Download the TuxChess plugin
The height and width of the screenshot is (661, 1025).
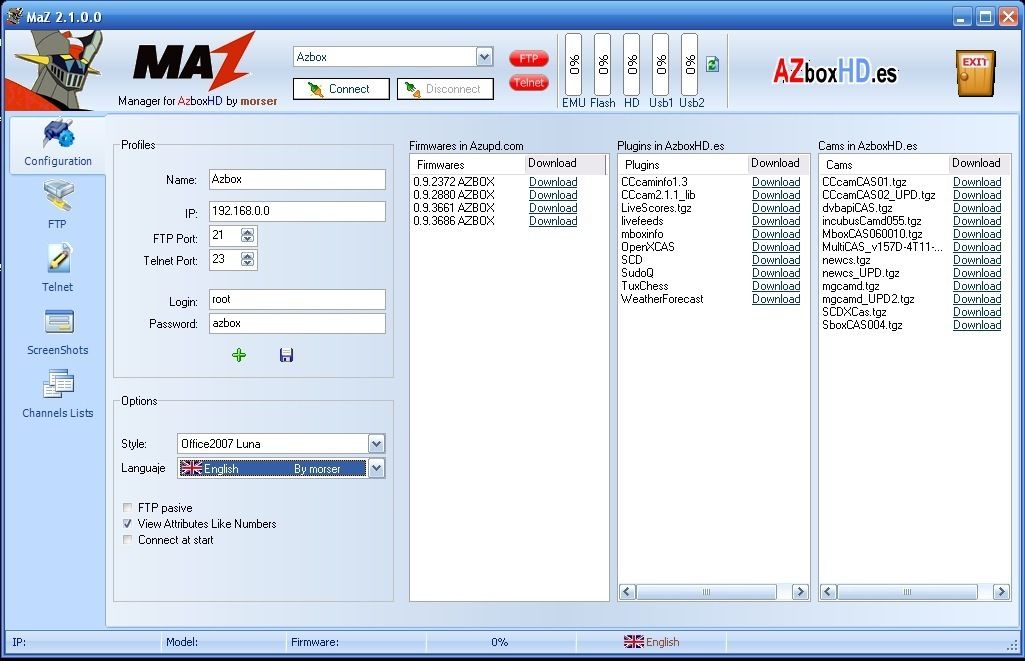coord(776,286)
